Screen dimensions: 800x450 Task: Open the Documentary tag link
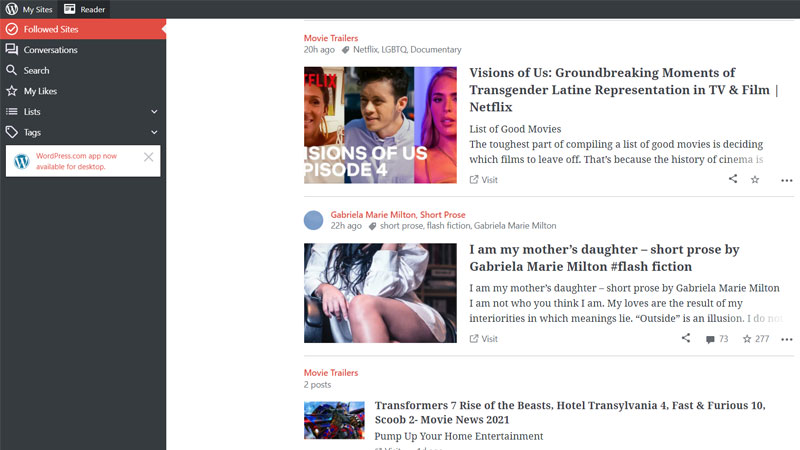pos(436,49)
